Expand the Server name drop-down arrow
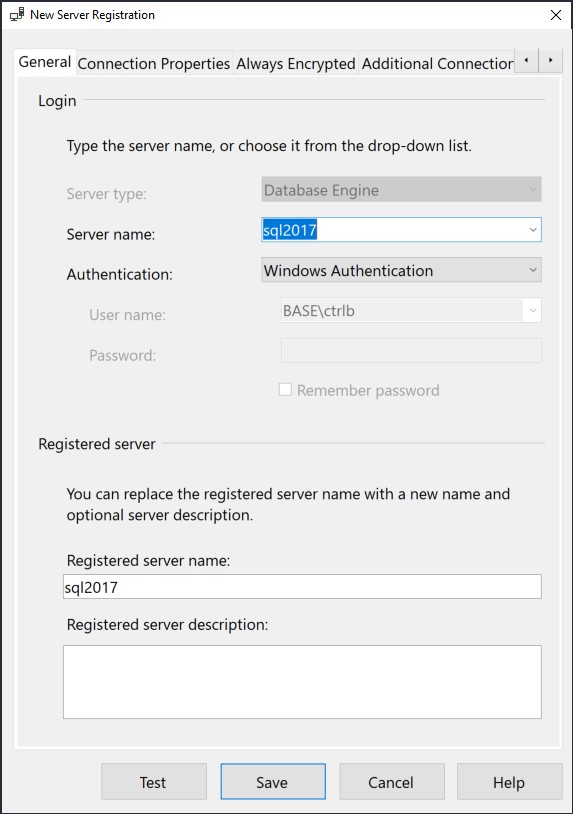The image size is (573, 814). 533,229
